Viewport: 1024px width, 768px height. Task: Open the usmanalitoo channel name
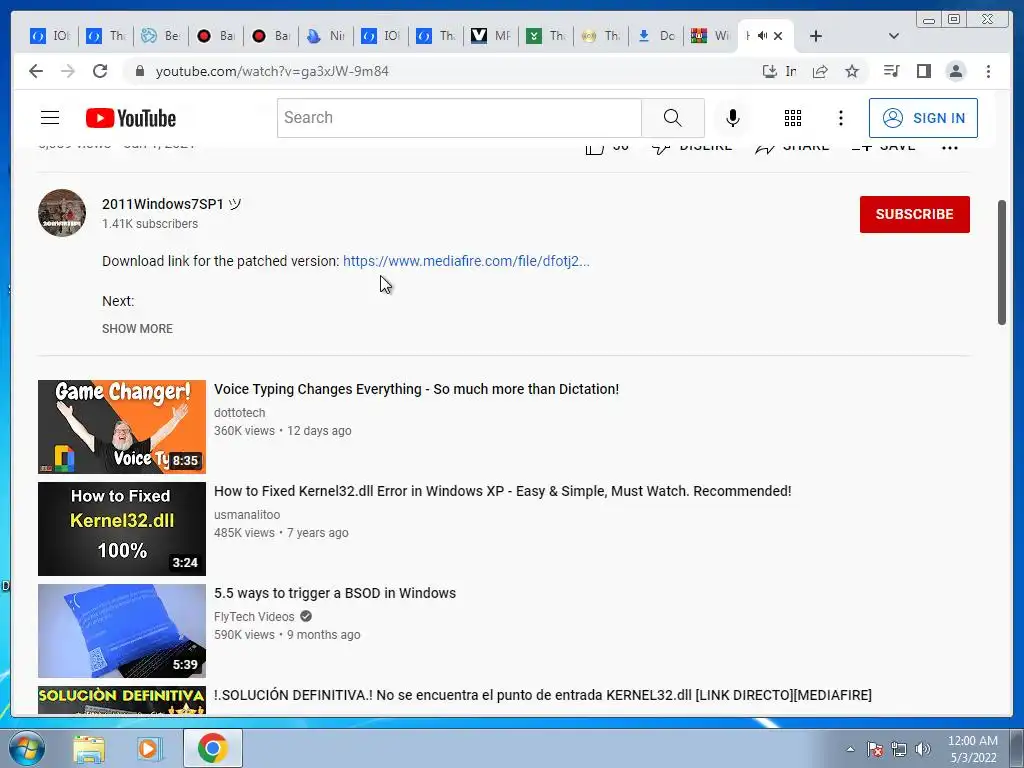(247, 515)
